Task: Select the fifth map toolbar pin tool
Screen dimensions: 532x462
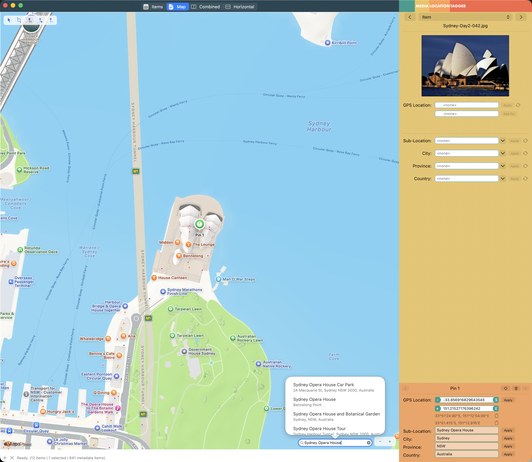Action: tap(51, 20)
